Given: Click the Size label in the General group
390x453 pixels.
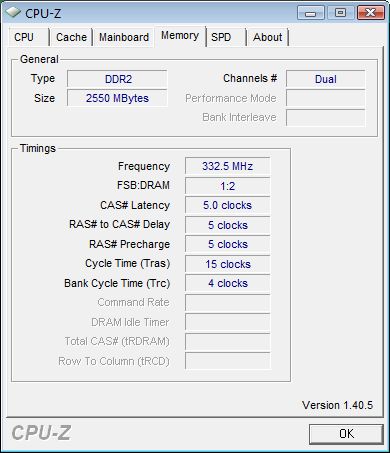Looking at the screenshot, I should 44,98.
